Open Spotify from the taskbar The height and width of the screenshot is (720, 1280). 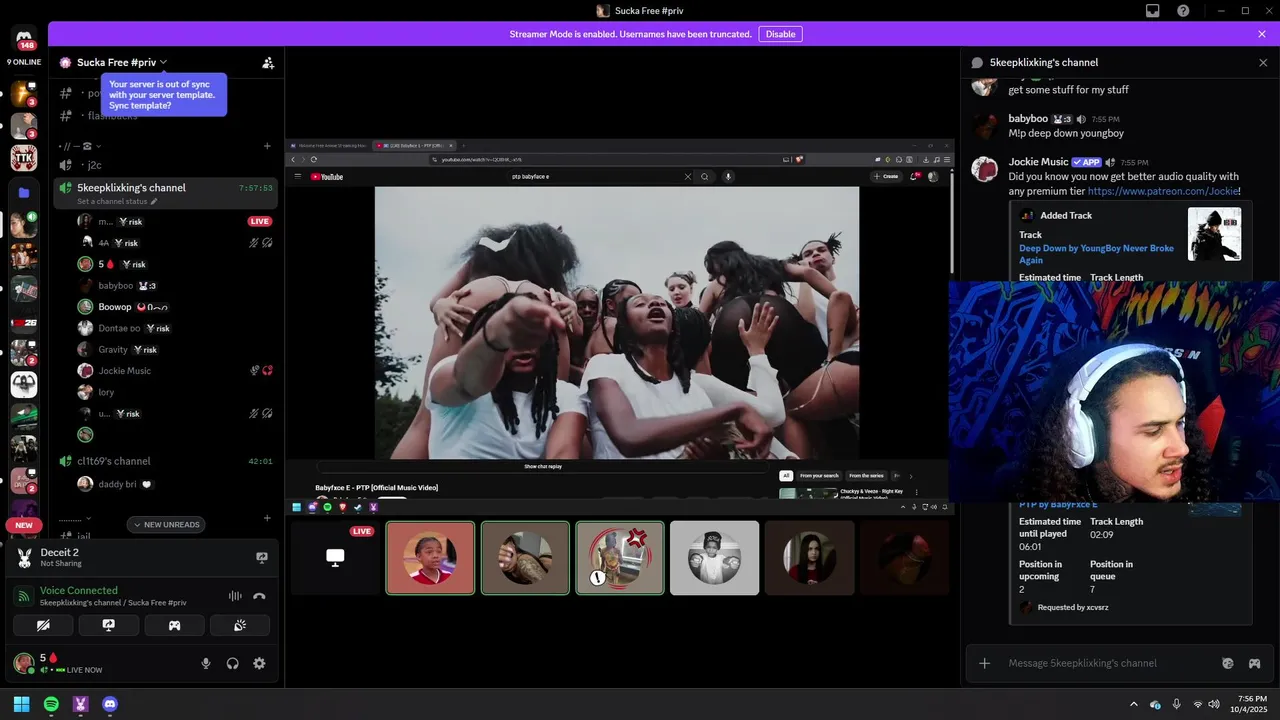pyautogui.click(x=51, y=704)
